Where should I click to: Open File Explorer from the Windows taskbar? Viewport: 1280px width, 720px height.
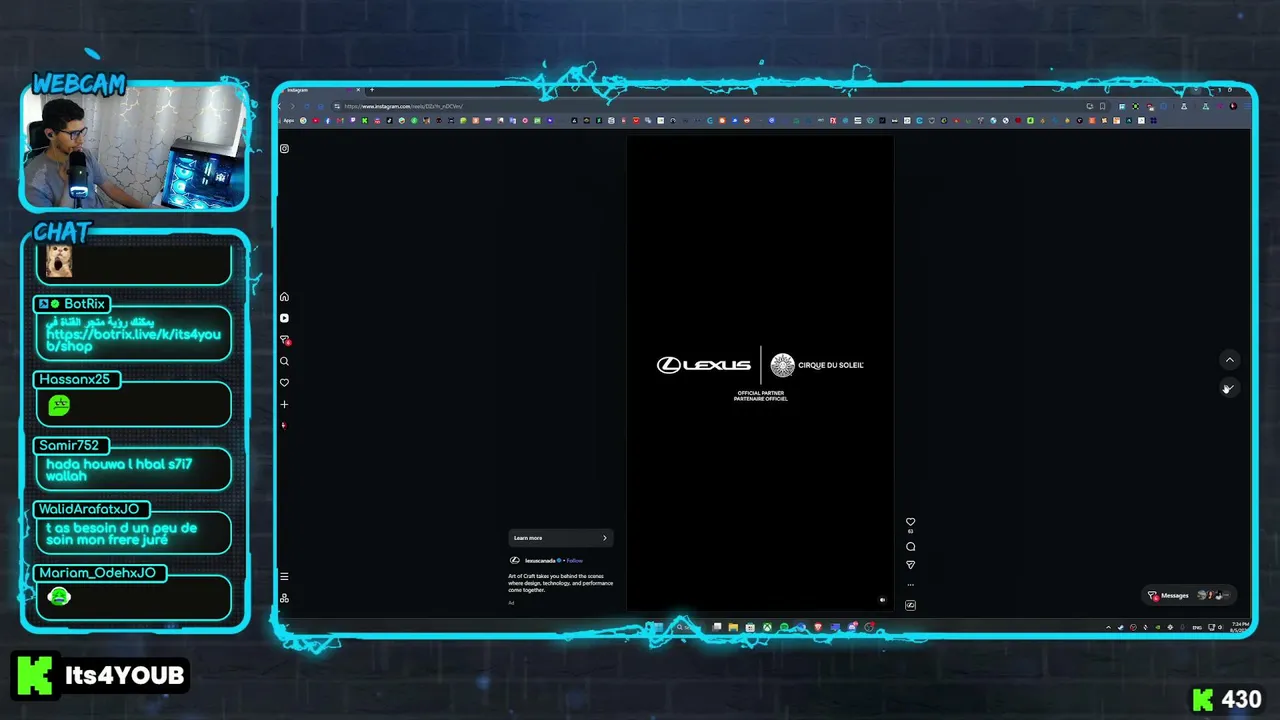pyautogui.click(x=733, y=628)
